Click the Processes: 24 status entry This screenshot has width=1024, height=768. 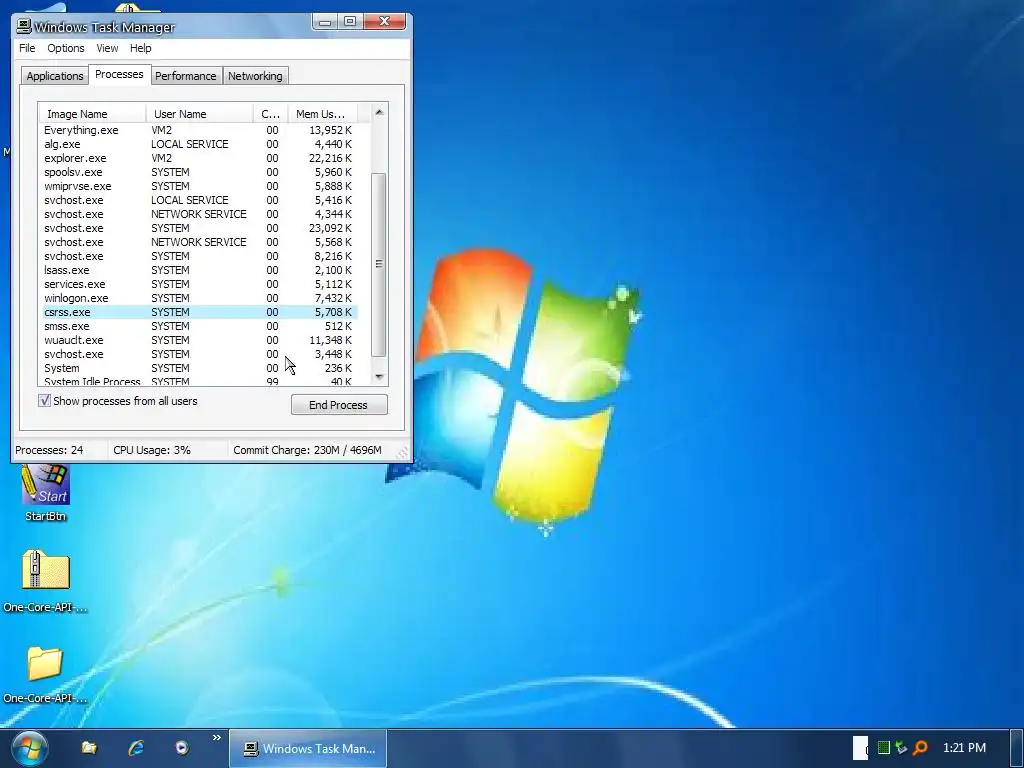(x=50, y=450)
